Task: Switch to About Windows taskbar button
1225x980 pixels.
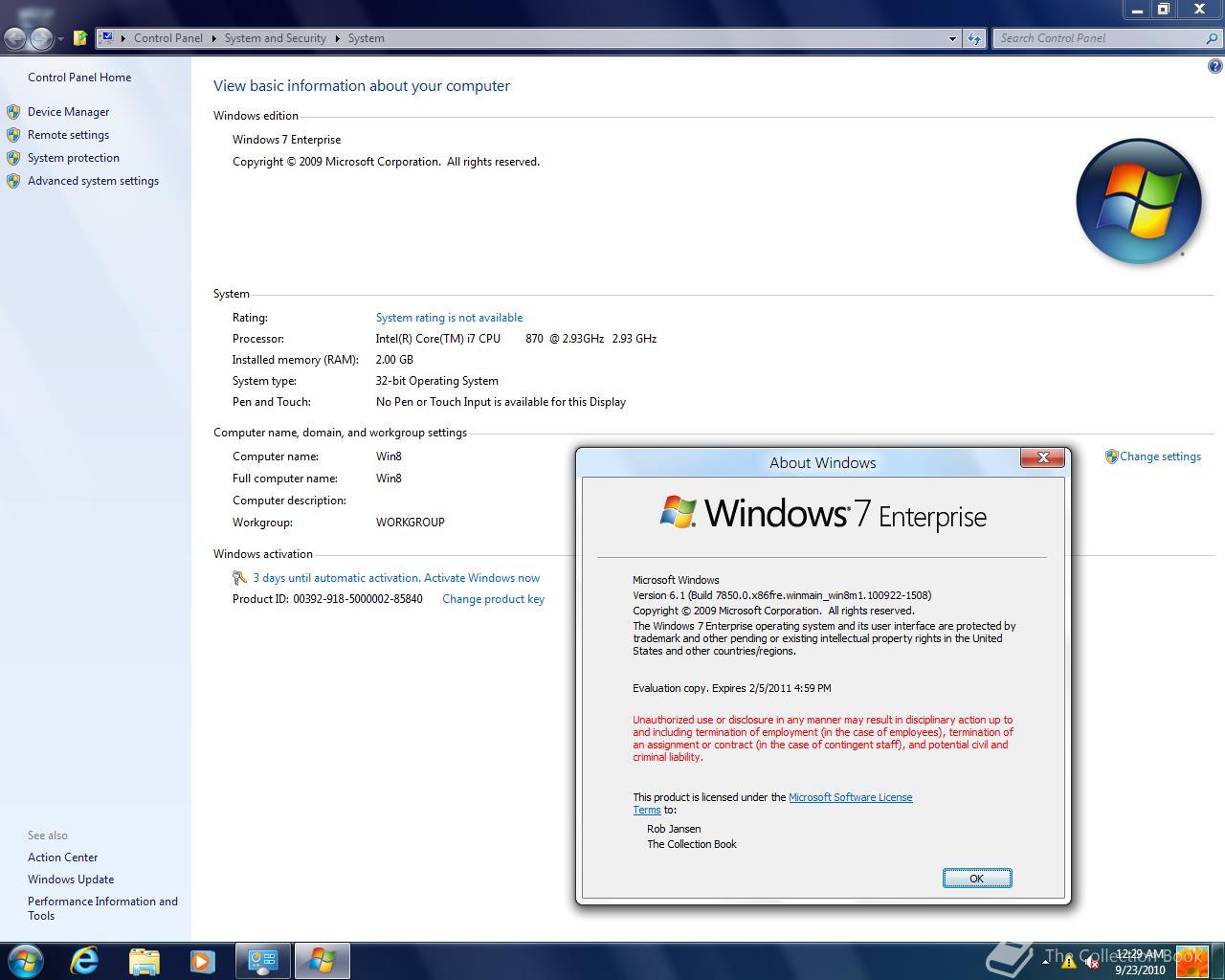Action: [x=322, y=960]
